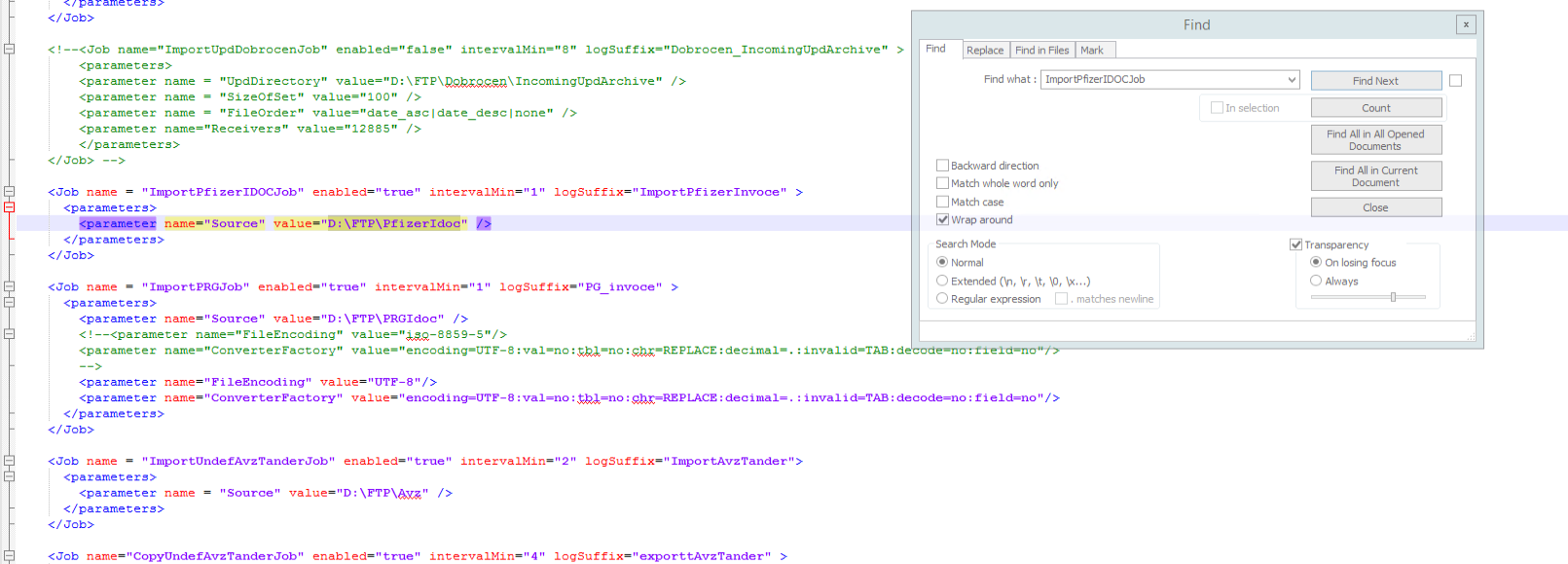Enable Backward direction checkbox

click(x=942, y=166)
